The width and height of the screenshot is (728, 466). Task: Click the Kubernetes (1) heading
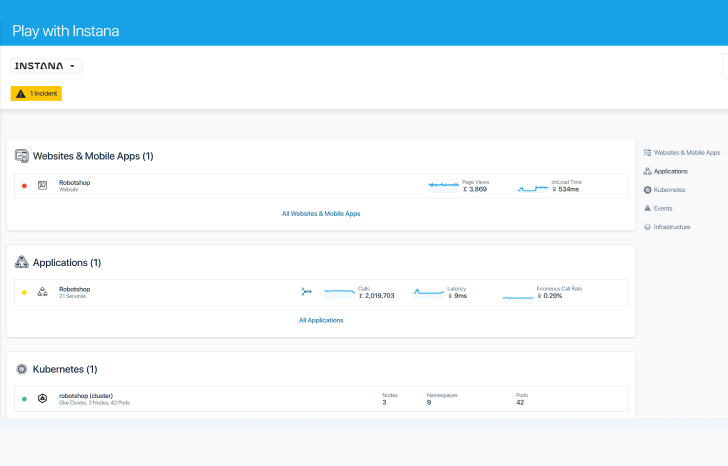coord(65,369)
